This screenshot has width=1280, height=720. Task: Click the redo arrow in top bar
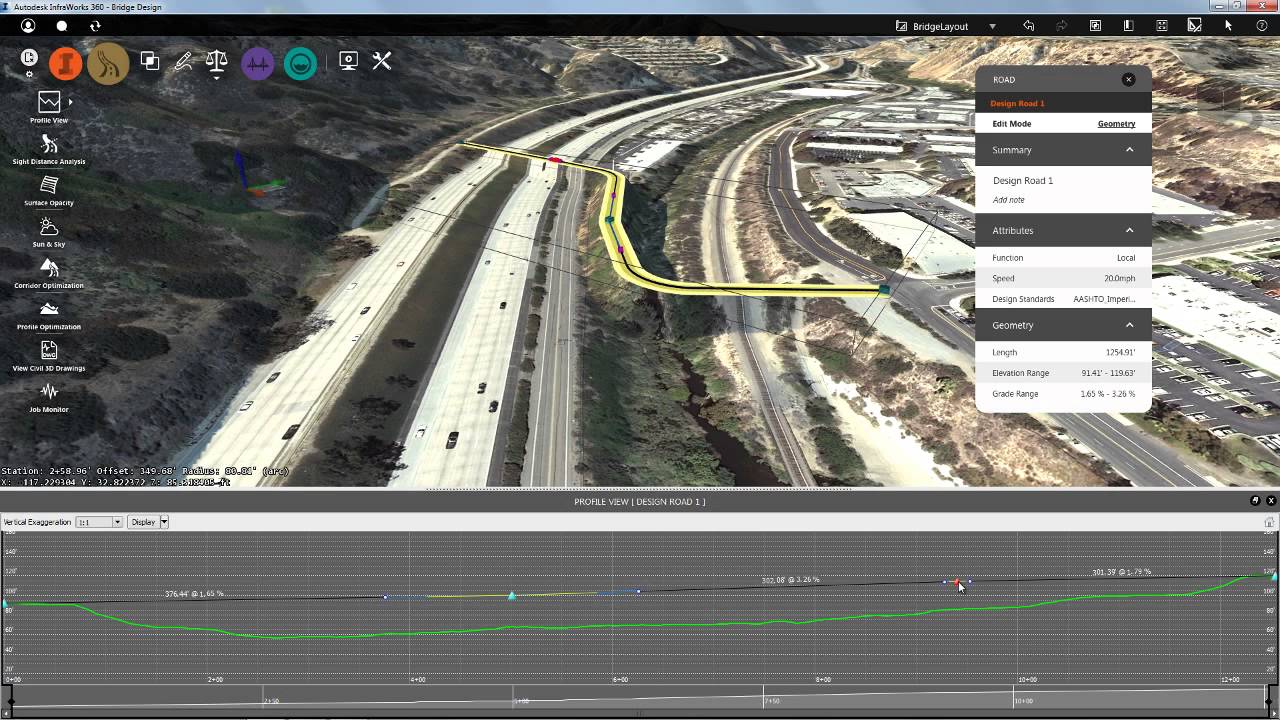tap(1062, 26)
